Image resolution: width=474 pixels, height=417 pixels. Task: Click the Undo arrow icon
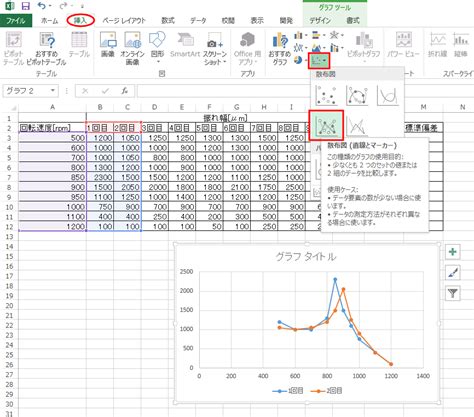[42, 6]
